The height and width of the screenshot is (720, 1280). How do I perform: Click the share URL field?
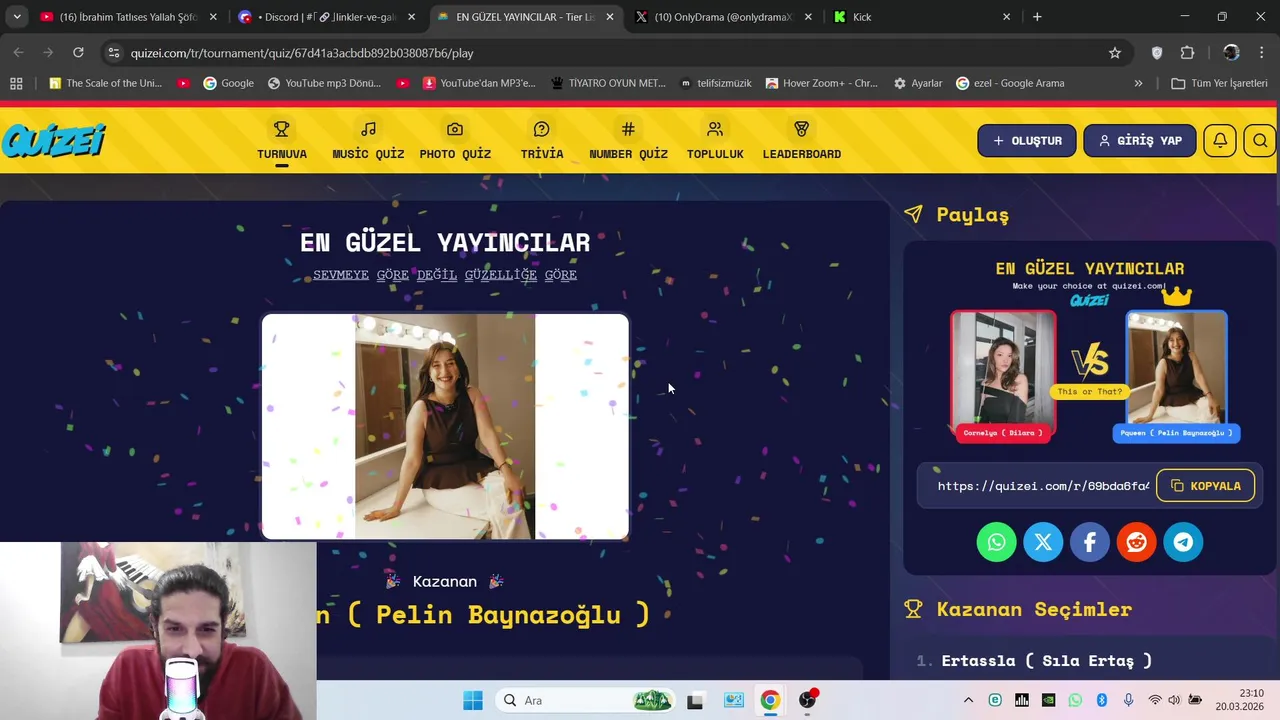coord(1043,486)
